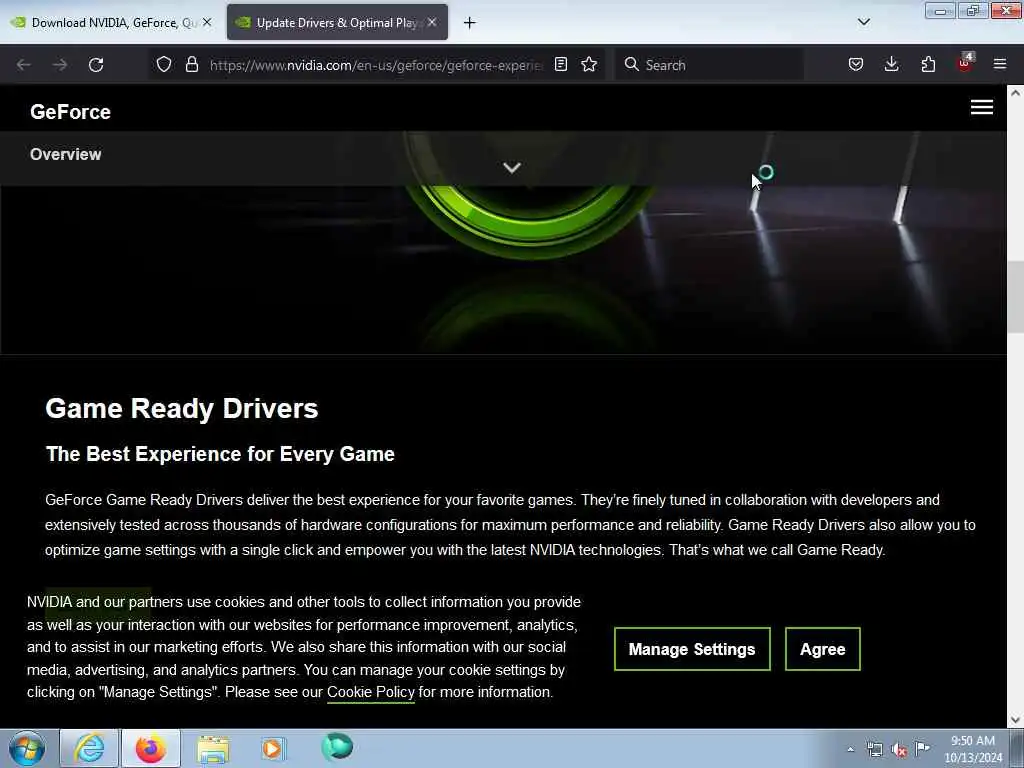Click the taskbar clock 9:50 AM

point(972,748)
